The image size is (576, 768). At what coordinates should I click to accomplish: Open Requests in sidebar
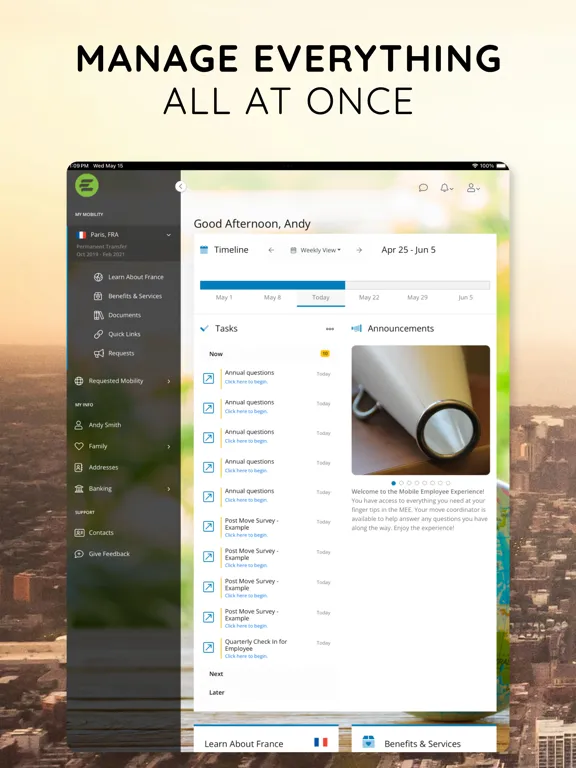114,353
